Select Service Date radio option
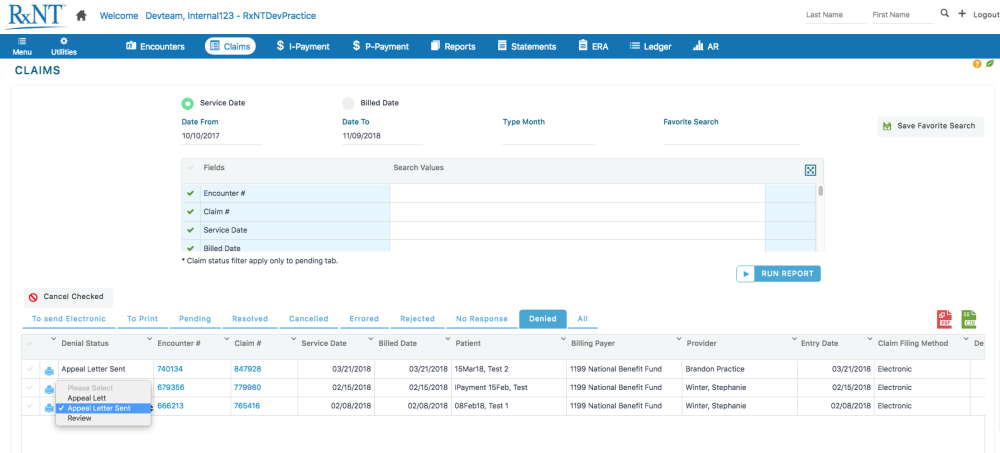The width and height of the screenshot is (1000, 453). 188,103
